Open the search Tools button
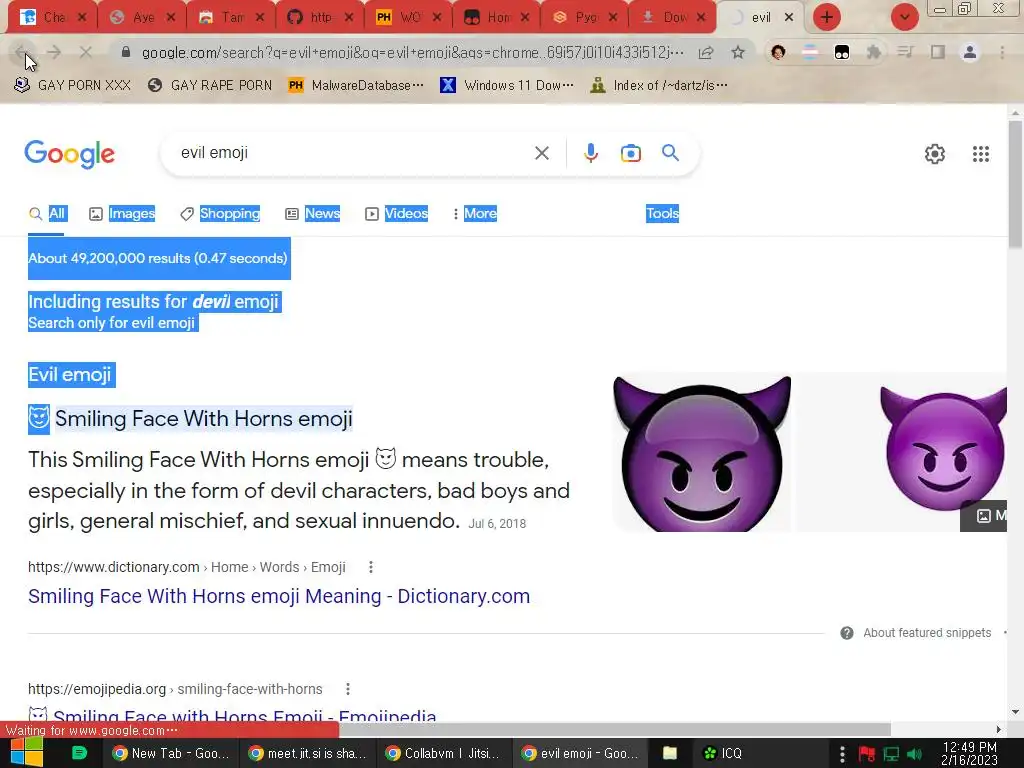The image size is (1024, 768). click(x=662, y=214)
